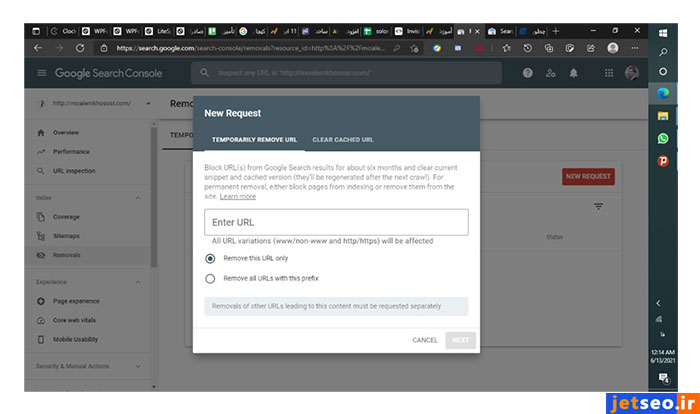Image resolution: width=700 pixels, height=414 pixels.
Task: Open the users and permissions icon
Action: point(550,74)
